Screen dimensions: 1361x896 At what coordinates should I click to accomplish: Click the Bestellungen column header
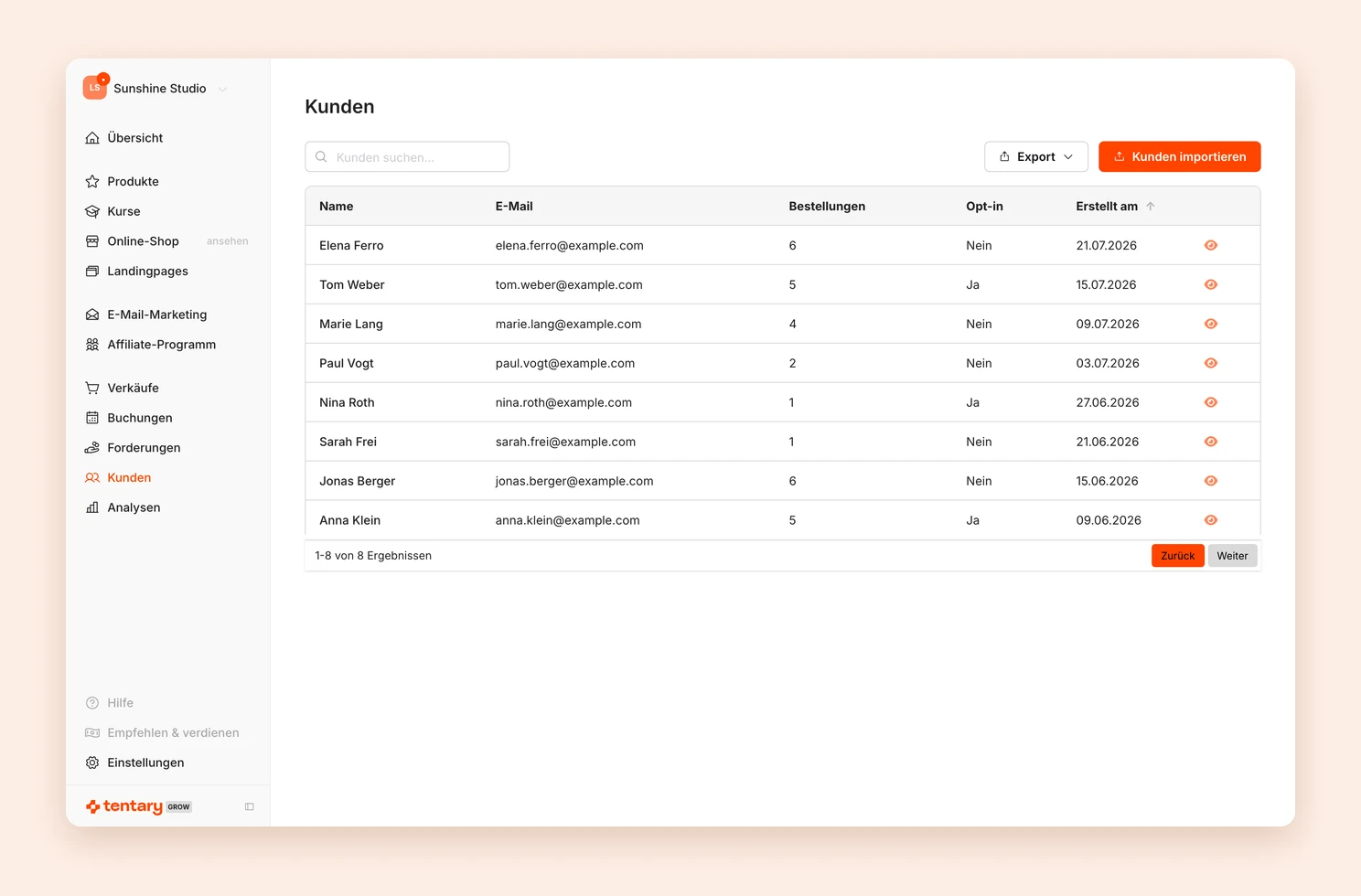point(827,207)
